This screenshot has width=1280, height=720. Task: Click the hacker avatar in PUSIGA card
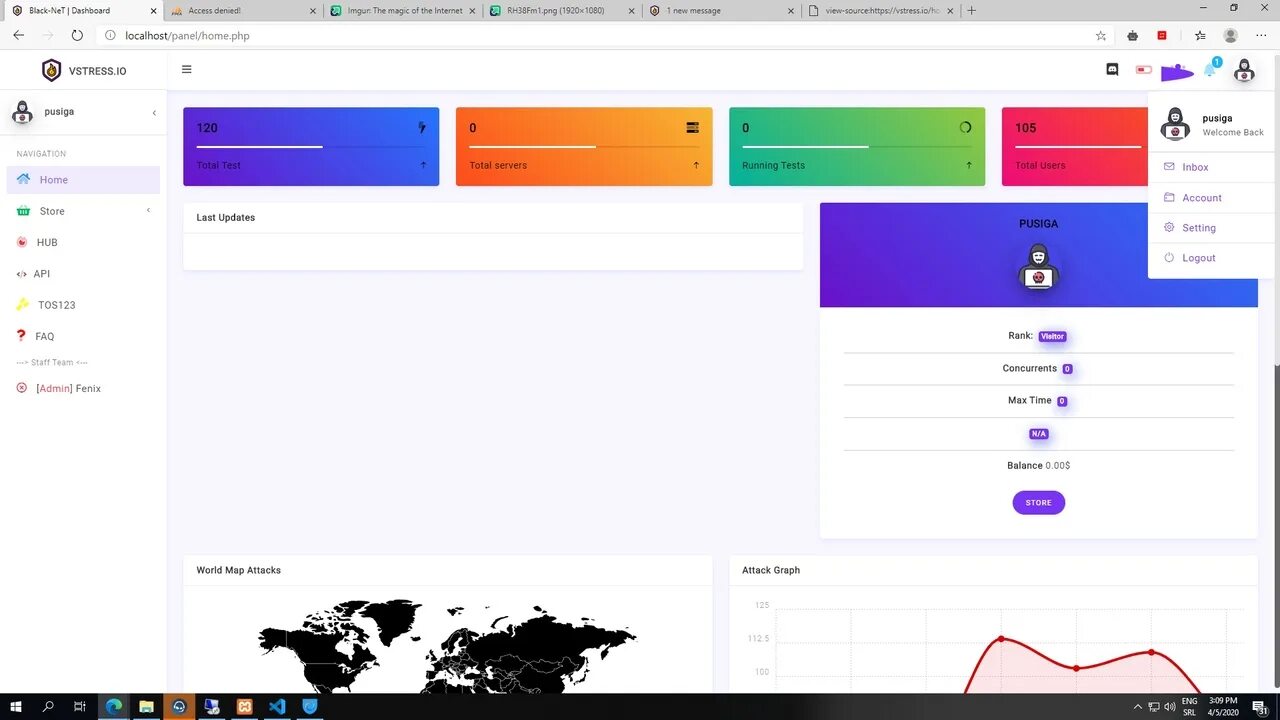tap(1038, 267)
